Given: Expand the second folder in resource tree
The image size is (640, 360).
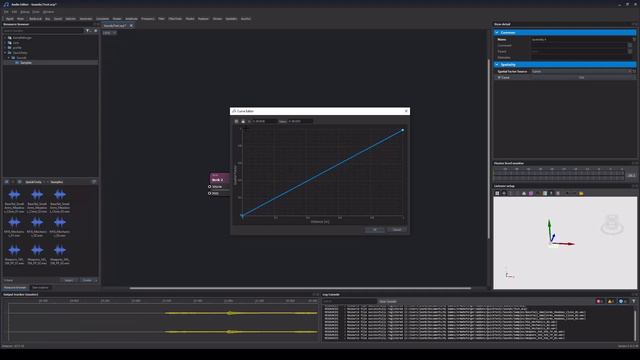Looking at the screenshot, I should (5, 42).
